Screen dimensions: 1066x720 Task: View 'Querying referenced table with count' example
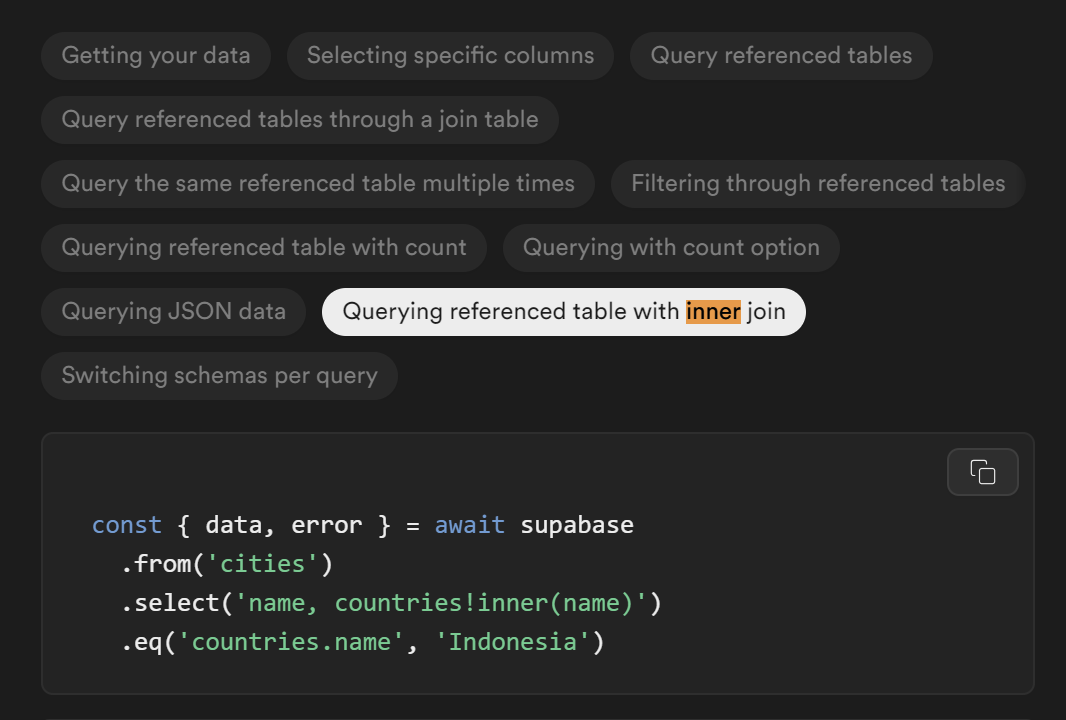tap(264, 247)
